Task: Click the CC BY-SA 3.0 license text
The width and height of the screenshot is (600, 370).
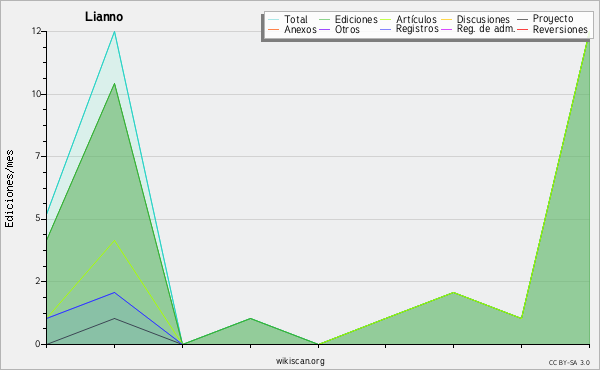Action: (569, 363)
